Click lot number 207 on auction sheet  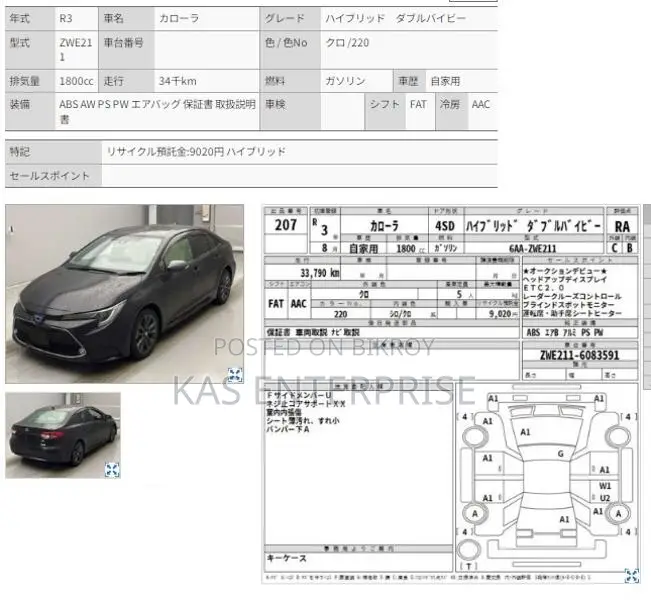286,225
